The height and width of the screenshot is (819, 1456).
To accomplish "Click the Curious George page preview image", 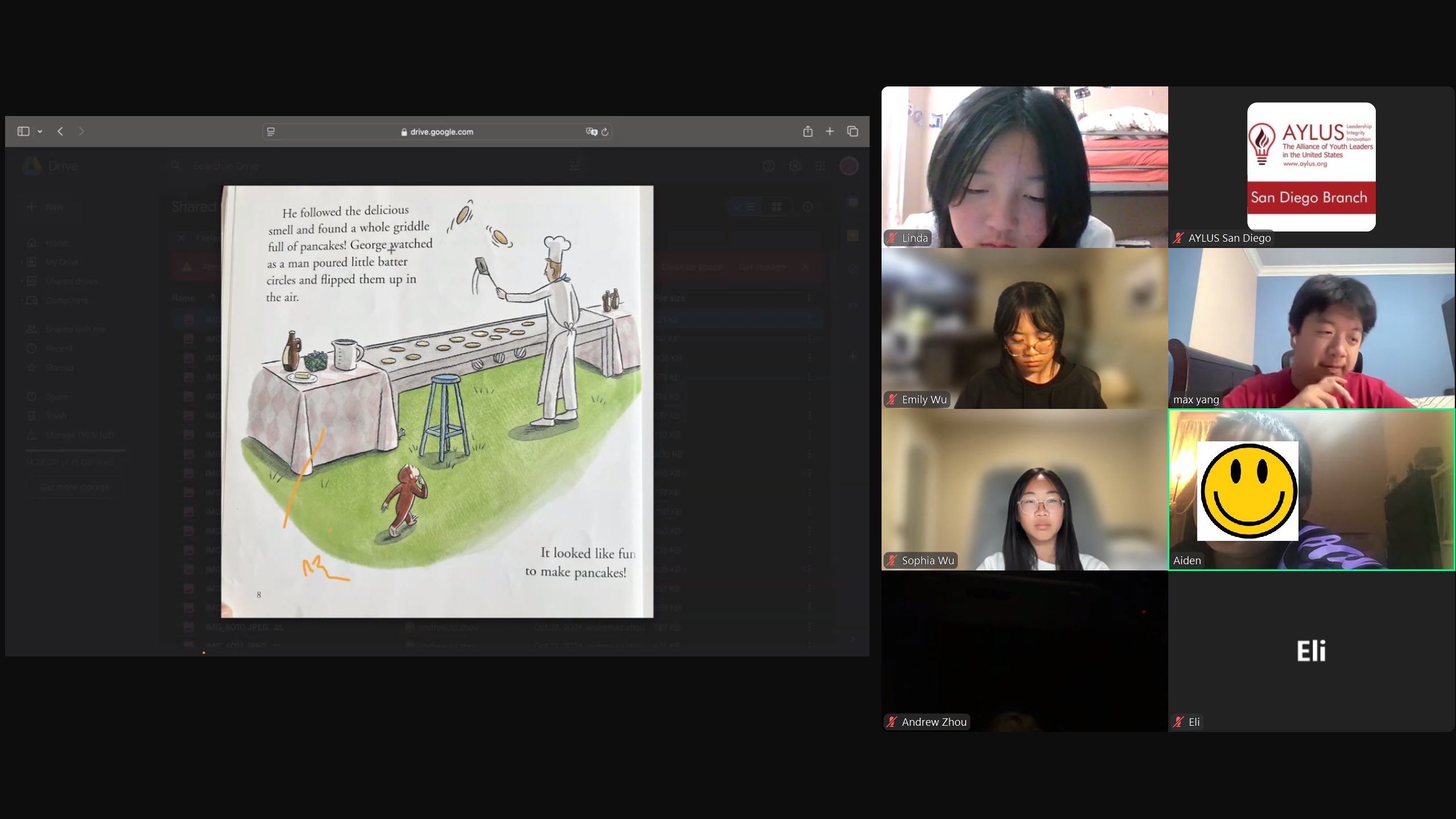I will coord(437,402).
